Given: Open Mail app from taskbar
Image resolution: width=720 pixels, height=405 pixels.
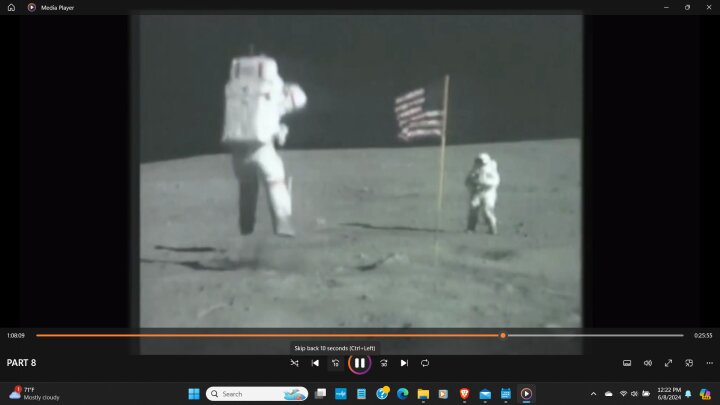Looking at the screenshot, I should point(485,394).
